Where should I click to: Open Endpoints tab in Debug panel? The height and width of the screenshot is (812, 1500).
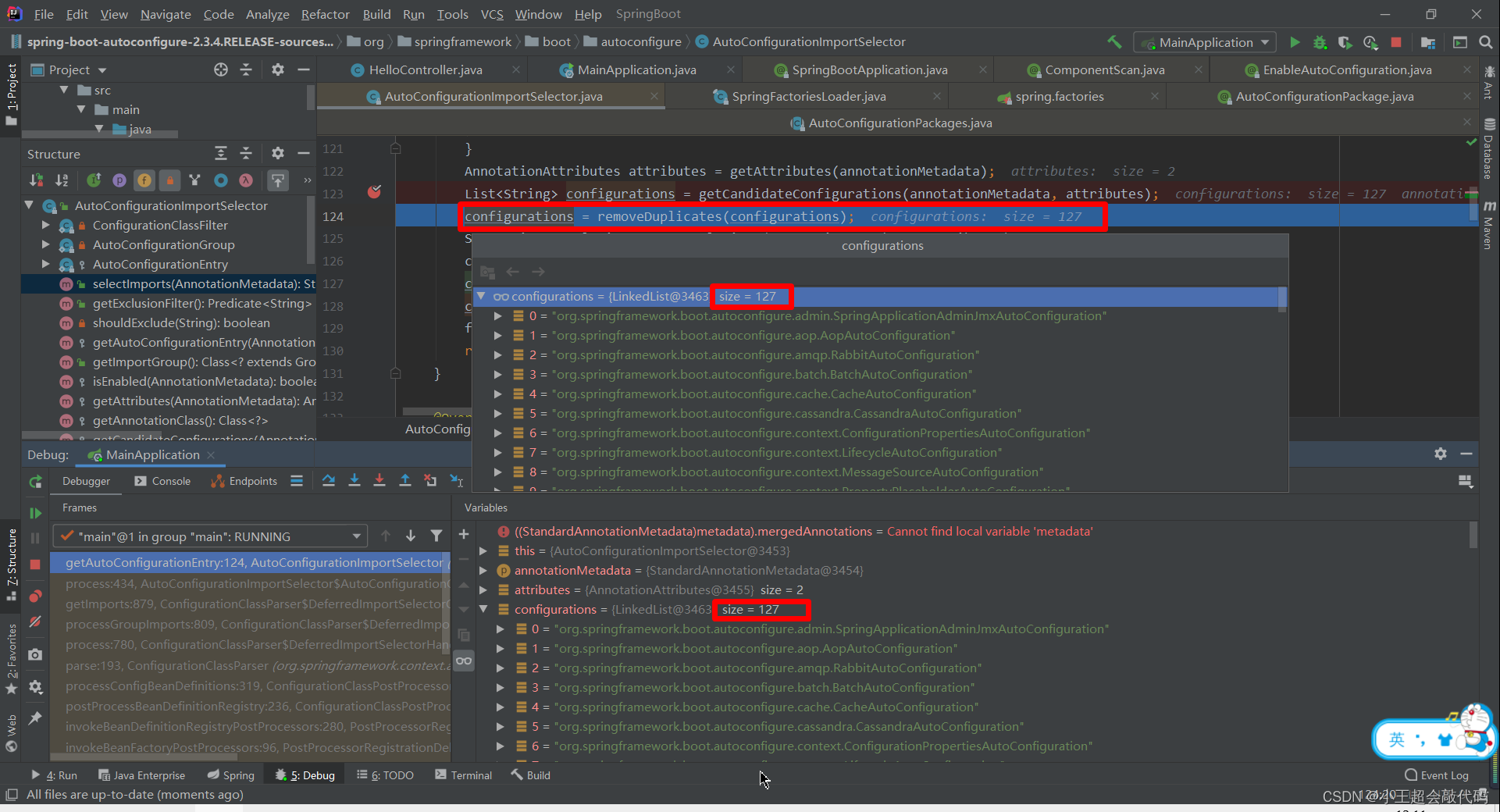(x=244, y=481)
